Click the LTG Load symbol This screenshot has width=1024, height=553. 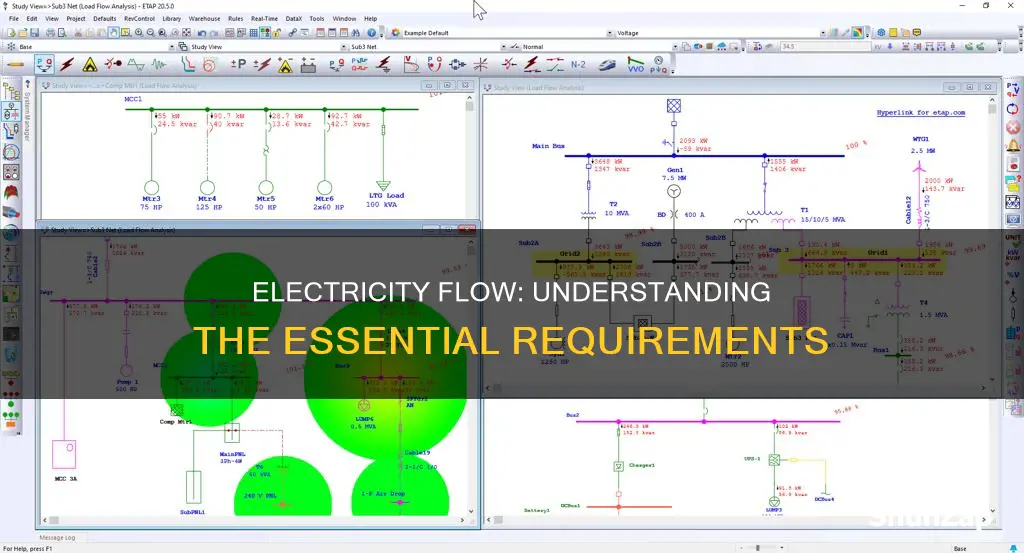click(x=383, y=185)
